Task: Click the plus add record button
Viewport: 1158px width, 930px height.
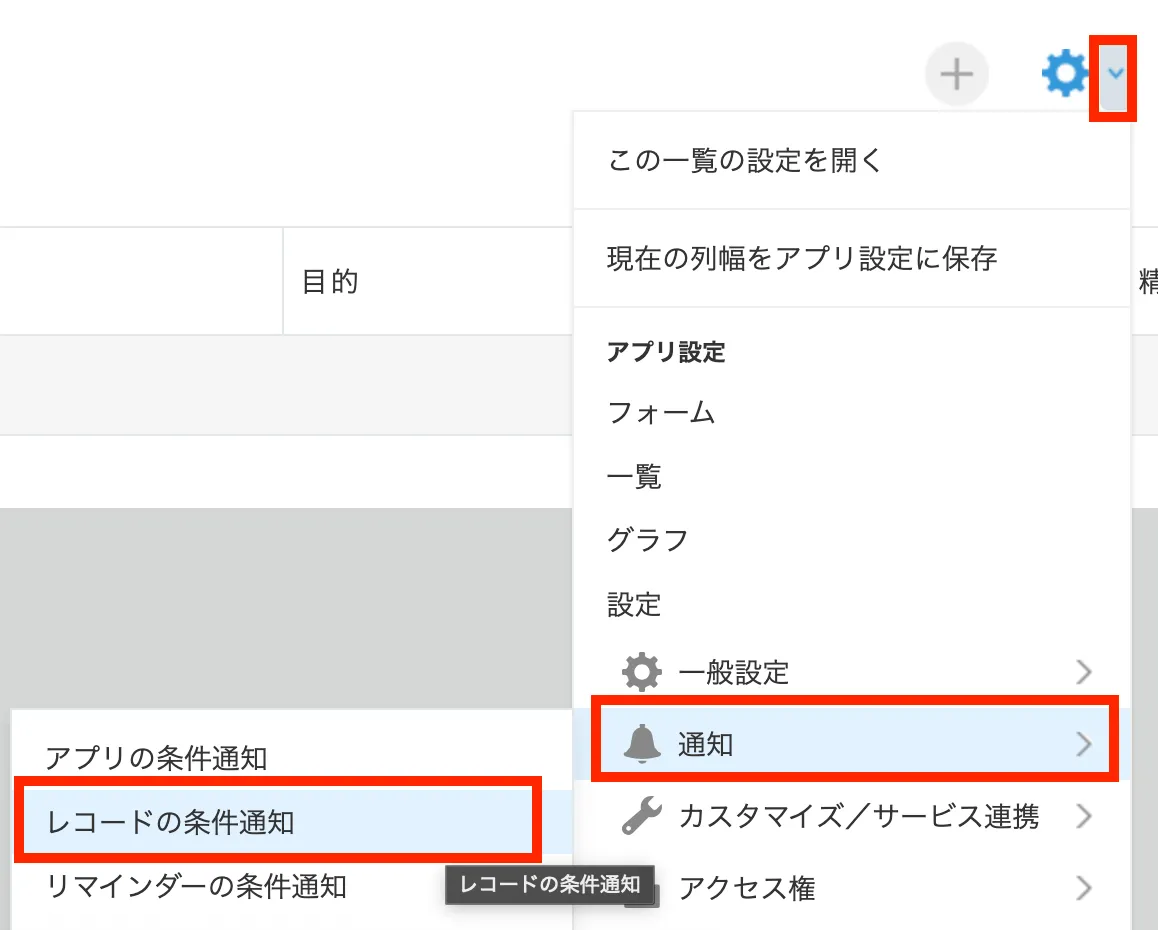Action: click(x=956, y=74)
